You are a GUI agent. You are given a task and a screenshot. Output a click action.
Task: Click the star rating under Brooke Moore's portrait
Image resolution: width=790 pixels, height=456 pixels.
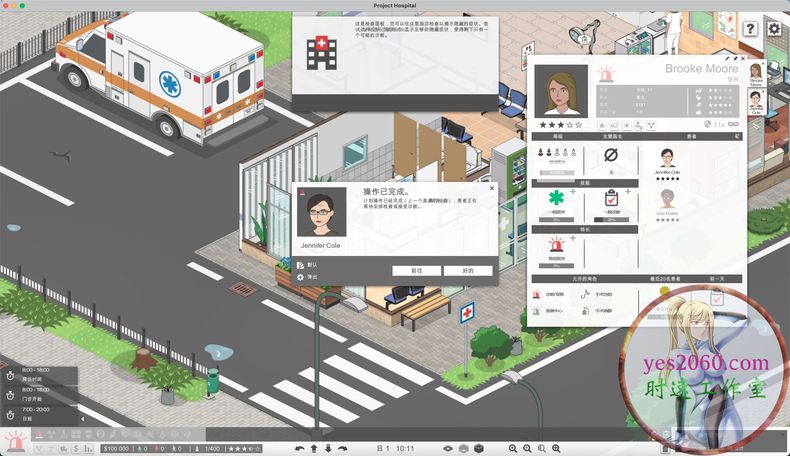560,125
